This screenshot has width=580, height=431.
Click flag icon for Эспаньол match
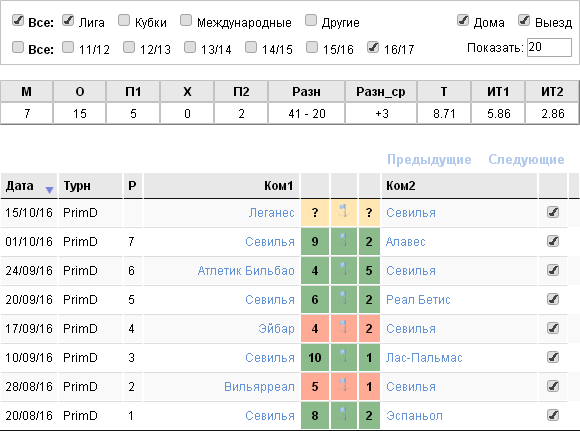(344, 415)
